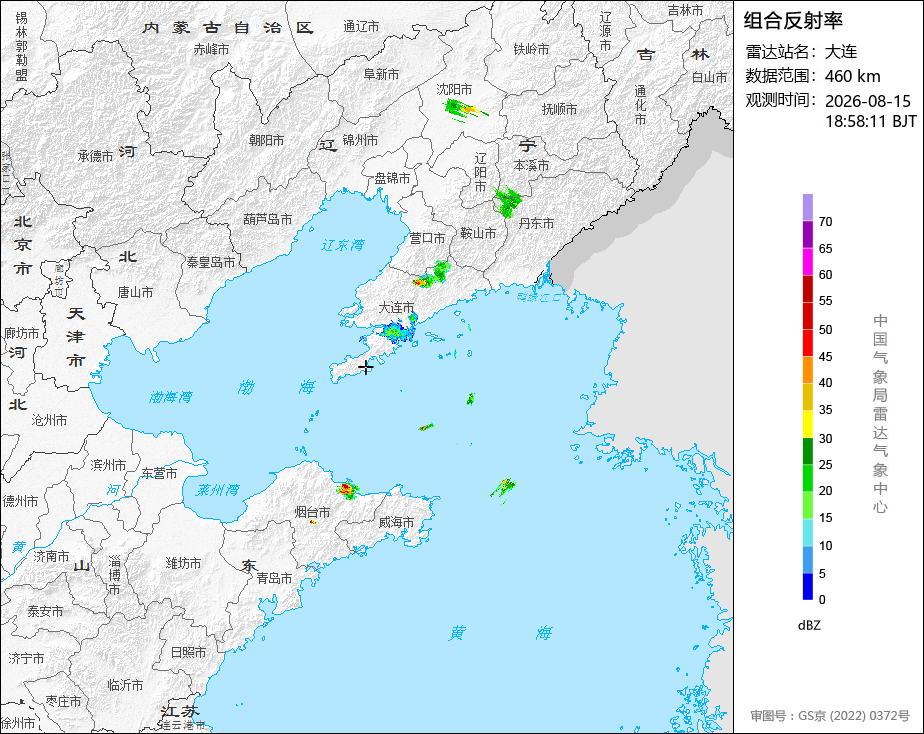Click the small echo in the sea north of 威海
The height and width of the screenshot is (734, 924).
coord(426,426)
